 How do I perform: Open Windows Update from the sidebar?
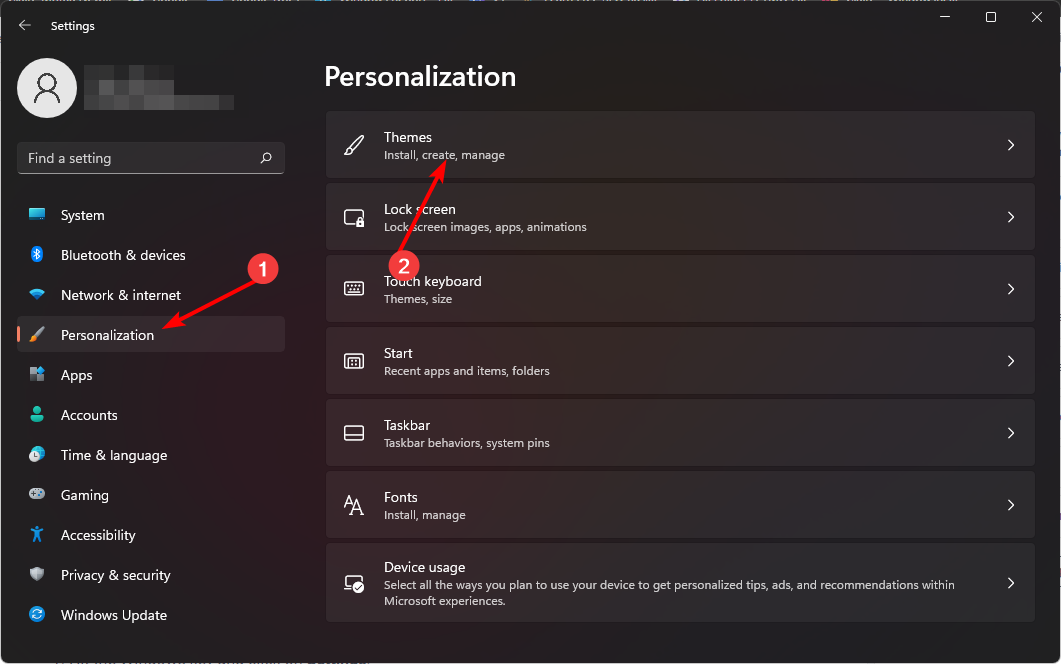coord(37,615)
